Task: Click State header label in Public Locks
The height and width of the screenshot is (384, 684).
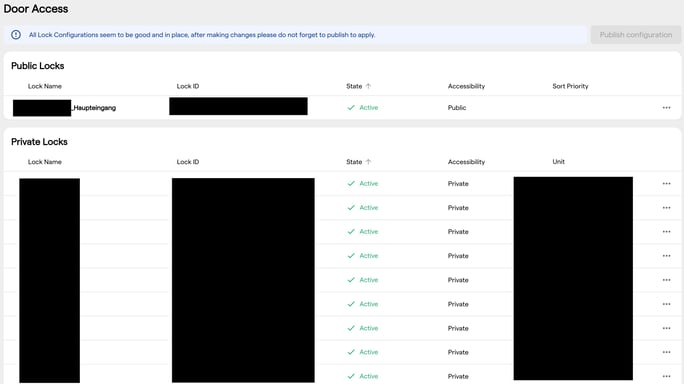Action: pos(354,86)
